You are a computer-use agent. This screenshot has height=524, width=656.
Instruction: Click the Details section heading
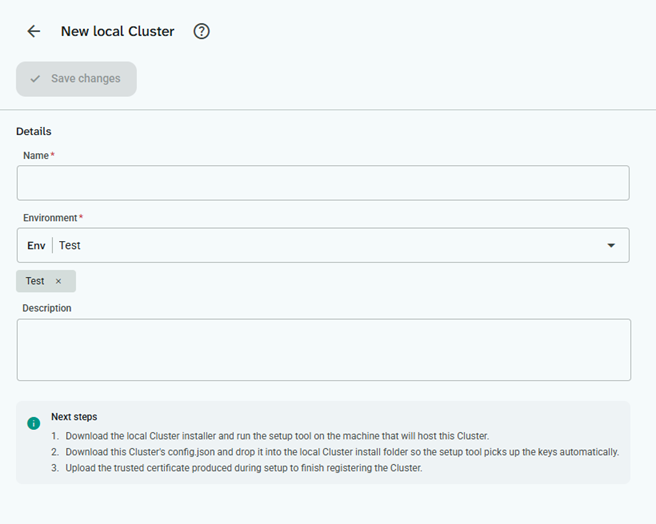[33, 131]
